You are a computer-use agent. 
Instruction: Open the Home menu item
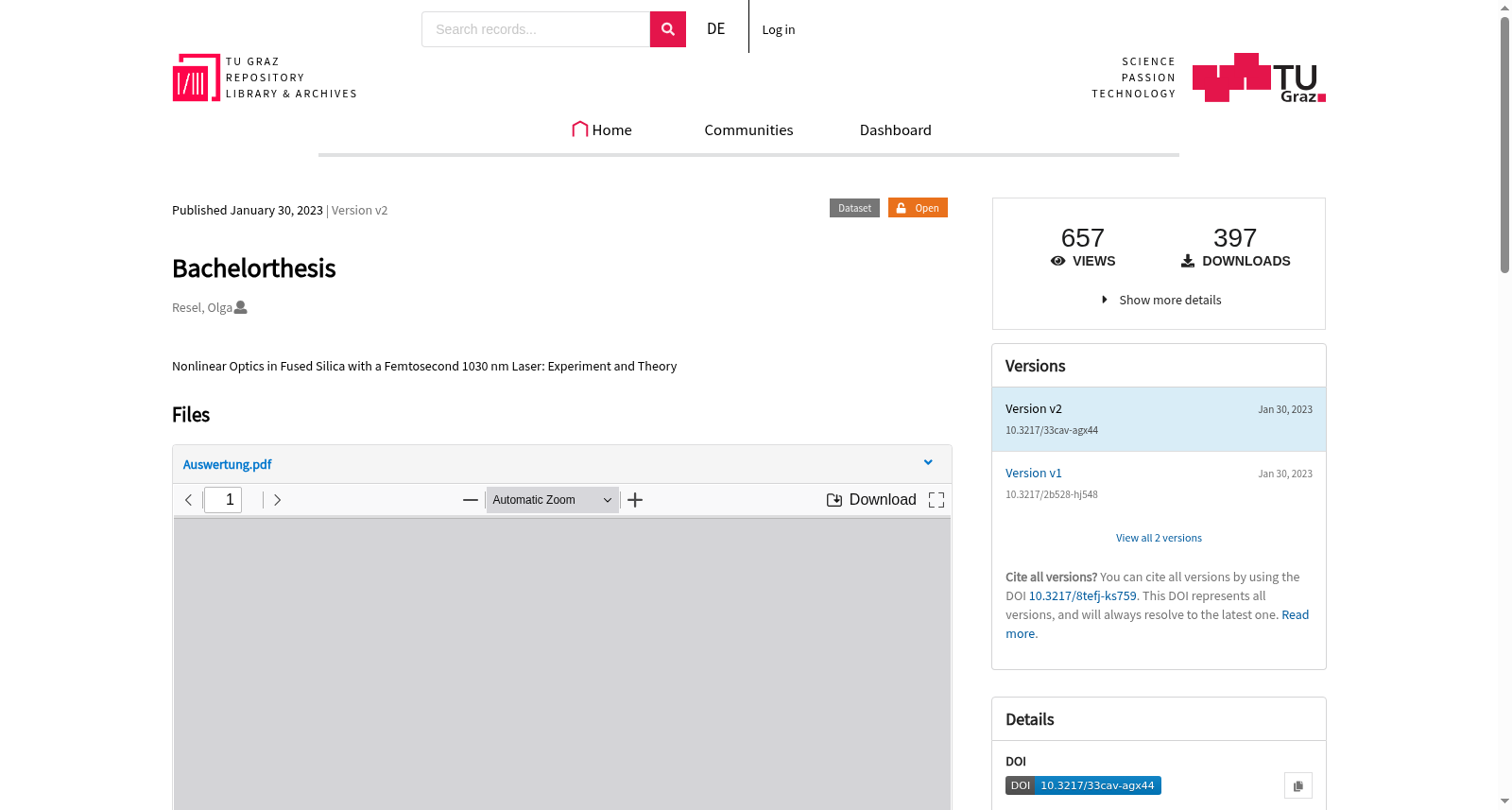602,129
